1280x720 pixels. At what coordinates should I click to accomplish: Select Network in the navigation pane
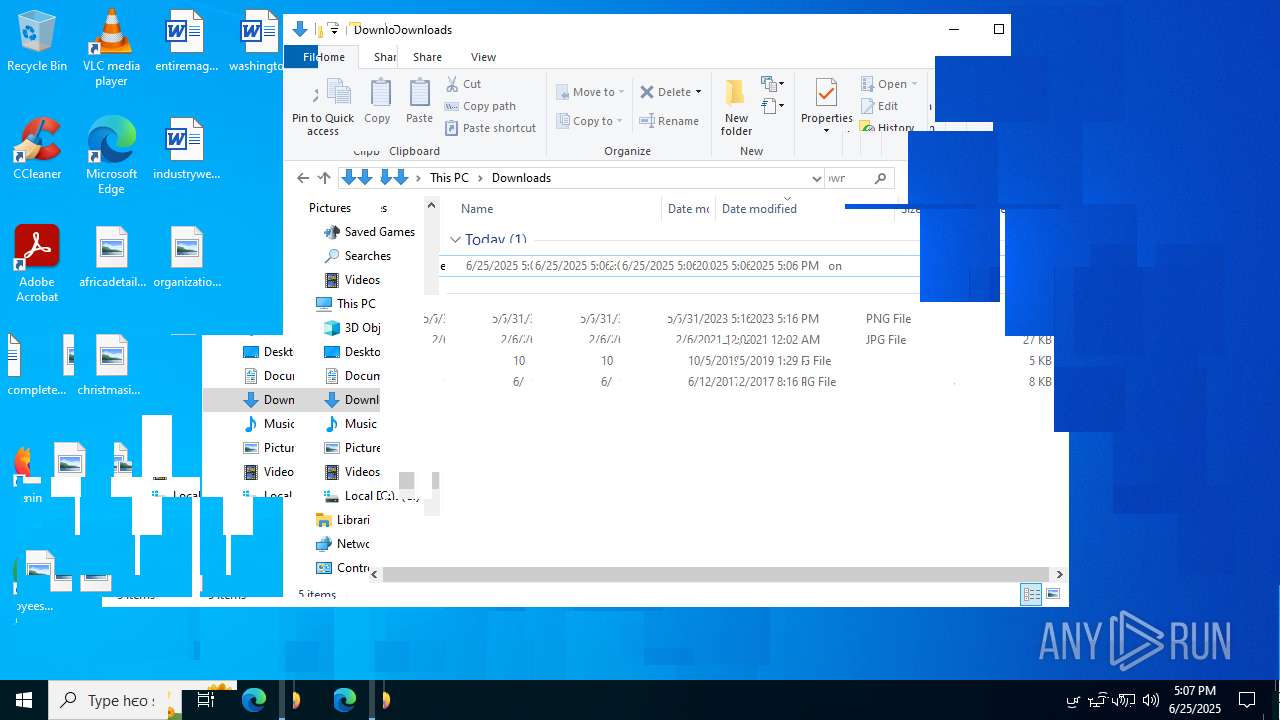tap(342, 544)
